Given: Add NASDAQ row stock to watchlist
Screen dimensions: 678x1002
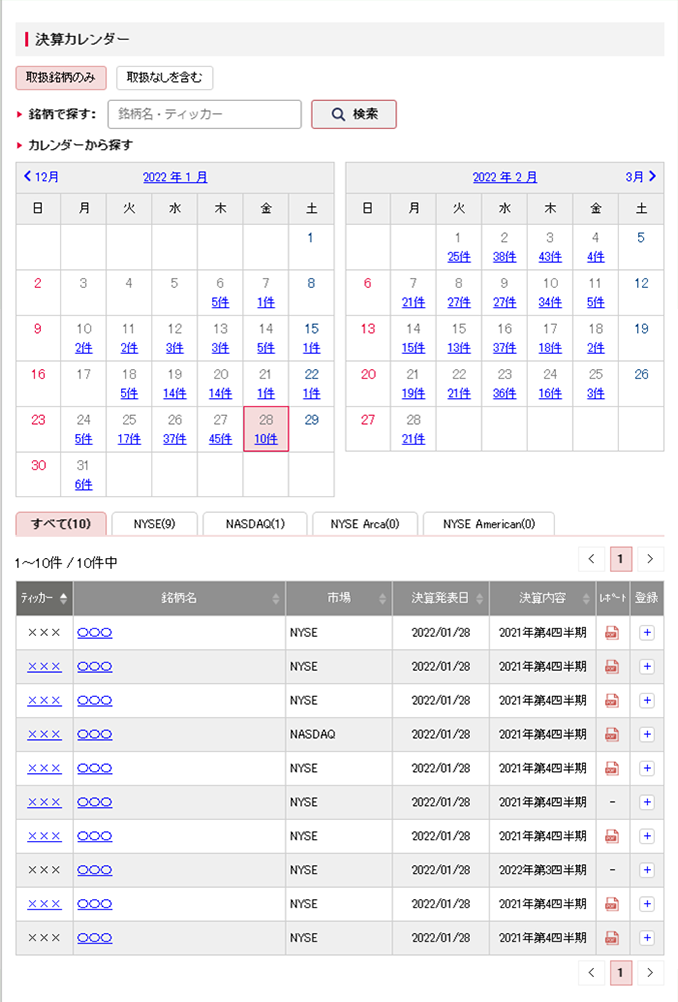Looking at the screenshot, I should point(646,735).
